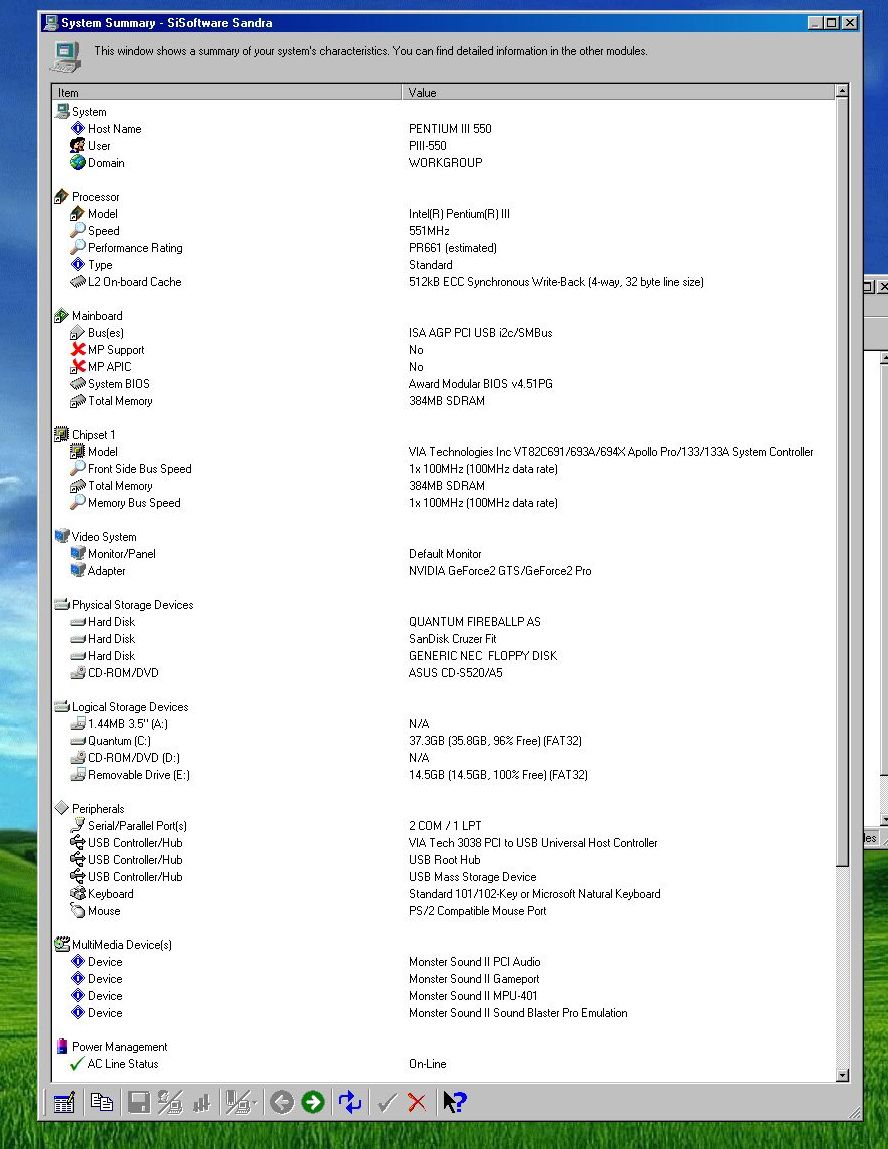Click the Award Modular BIOS v4.51PG value

tap(481, 383)
